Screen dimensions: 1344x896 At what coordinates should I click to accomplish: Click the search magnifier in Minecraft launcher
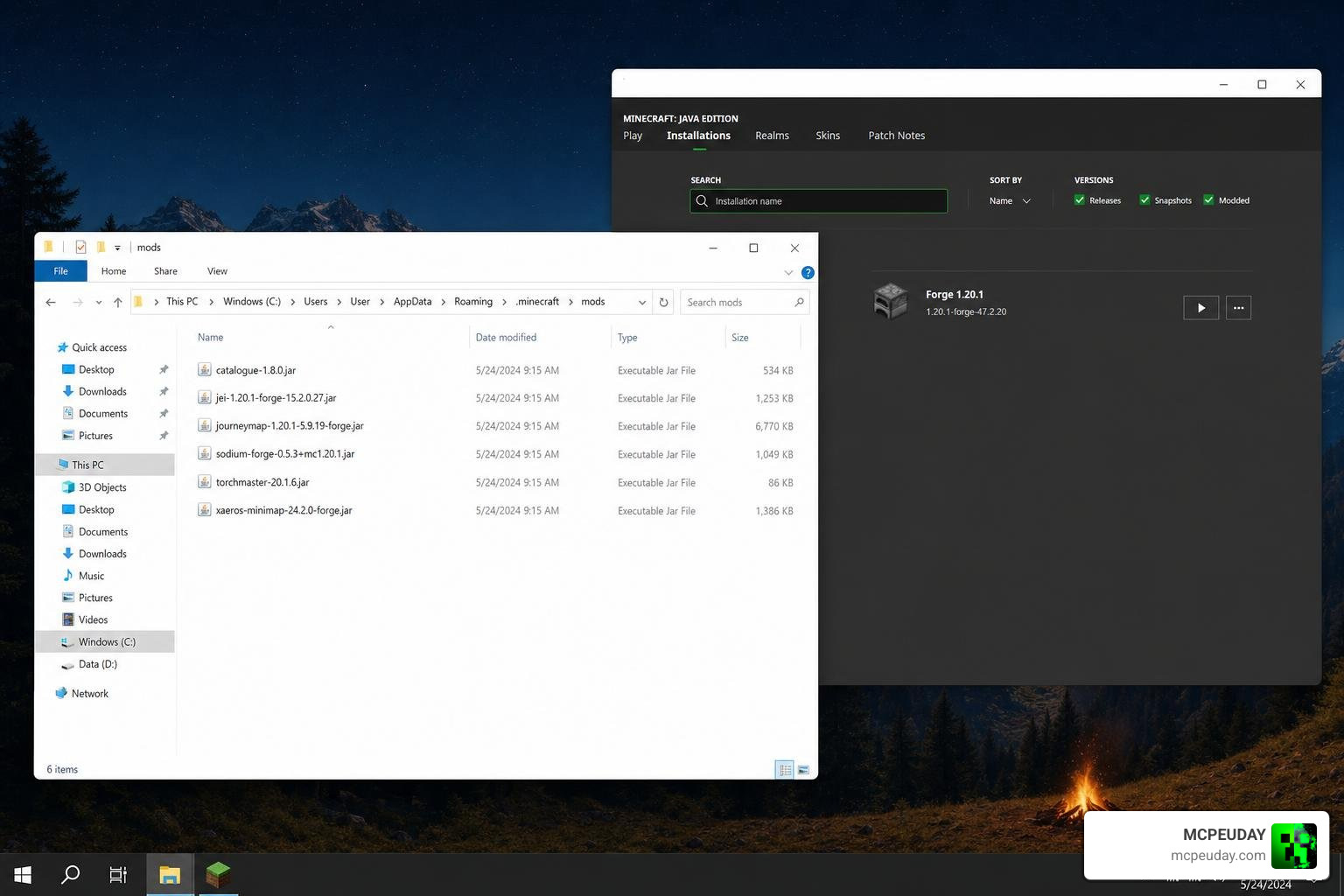(x=702, y=201)
